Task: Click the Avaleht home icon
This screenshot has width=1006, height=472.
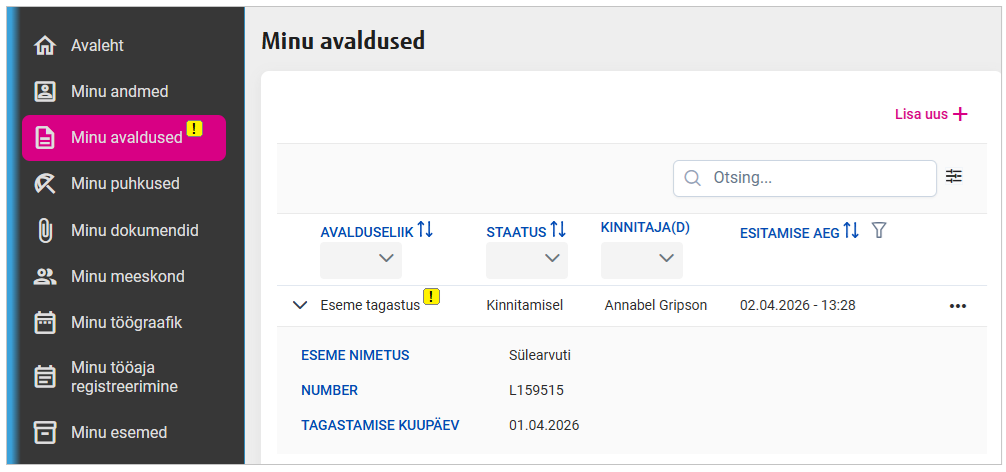Action: click(45, 46)
